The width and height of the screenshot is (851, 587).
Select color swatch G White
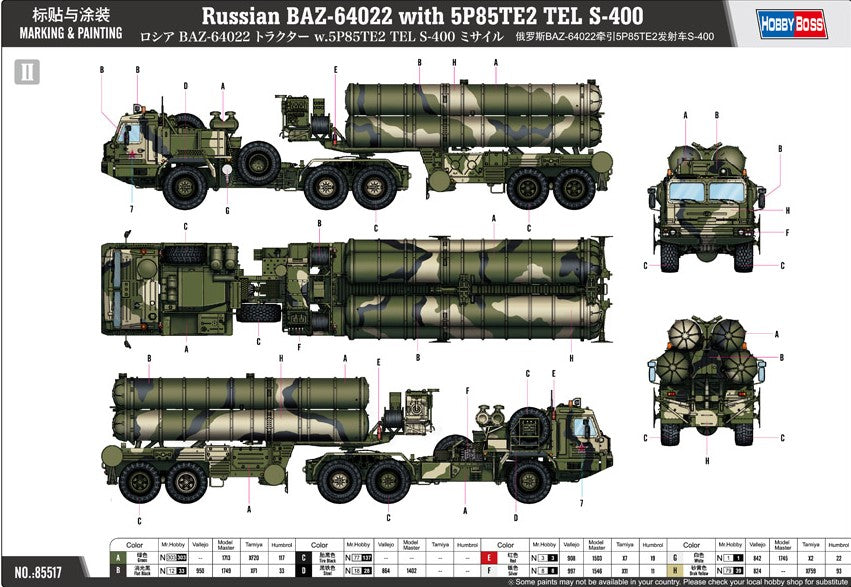tap(675, 558)
